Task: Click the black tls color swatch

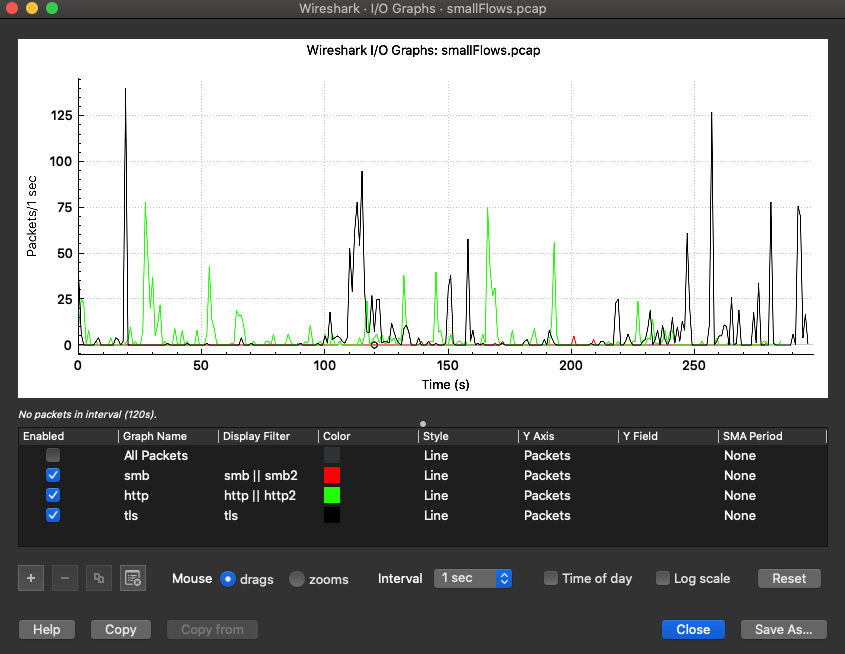Action: click(x=332, y=515)
